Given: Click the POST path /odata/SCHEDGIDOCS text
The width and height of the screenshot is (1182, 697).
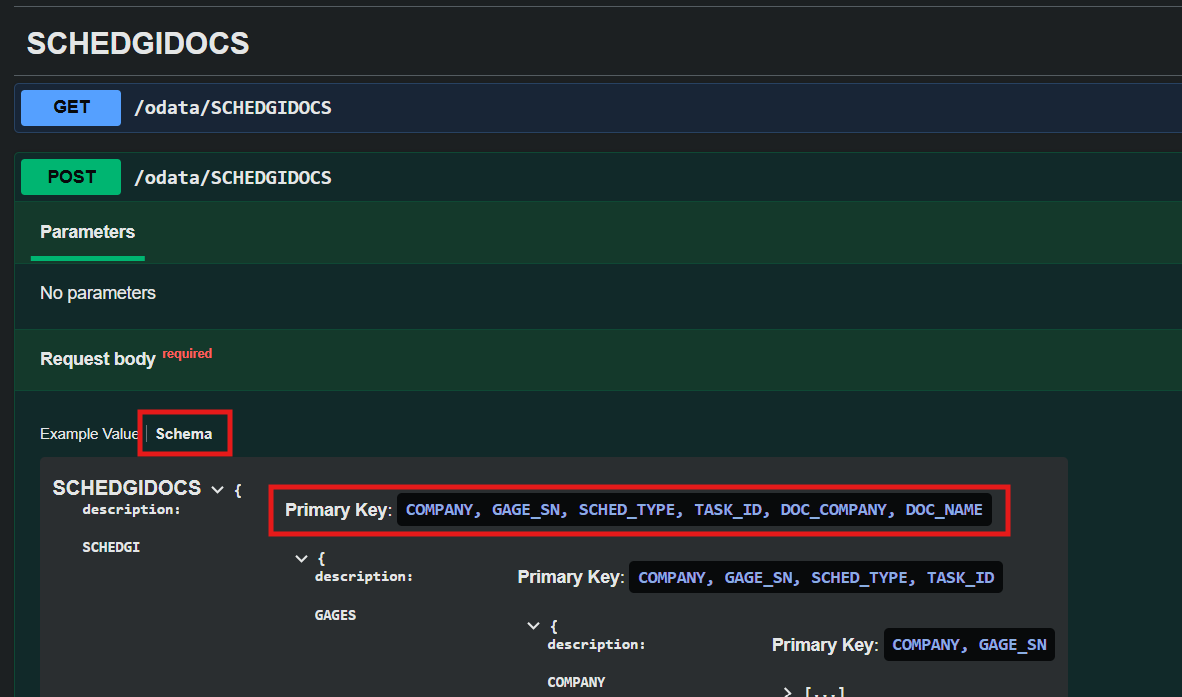Looking at the screenshot, I should tap(233, 178).
